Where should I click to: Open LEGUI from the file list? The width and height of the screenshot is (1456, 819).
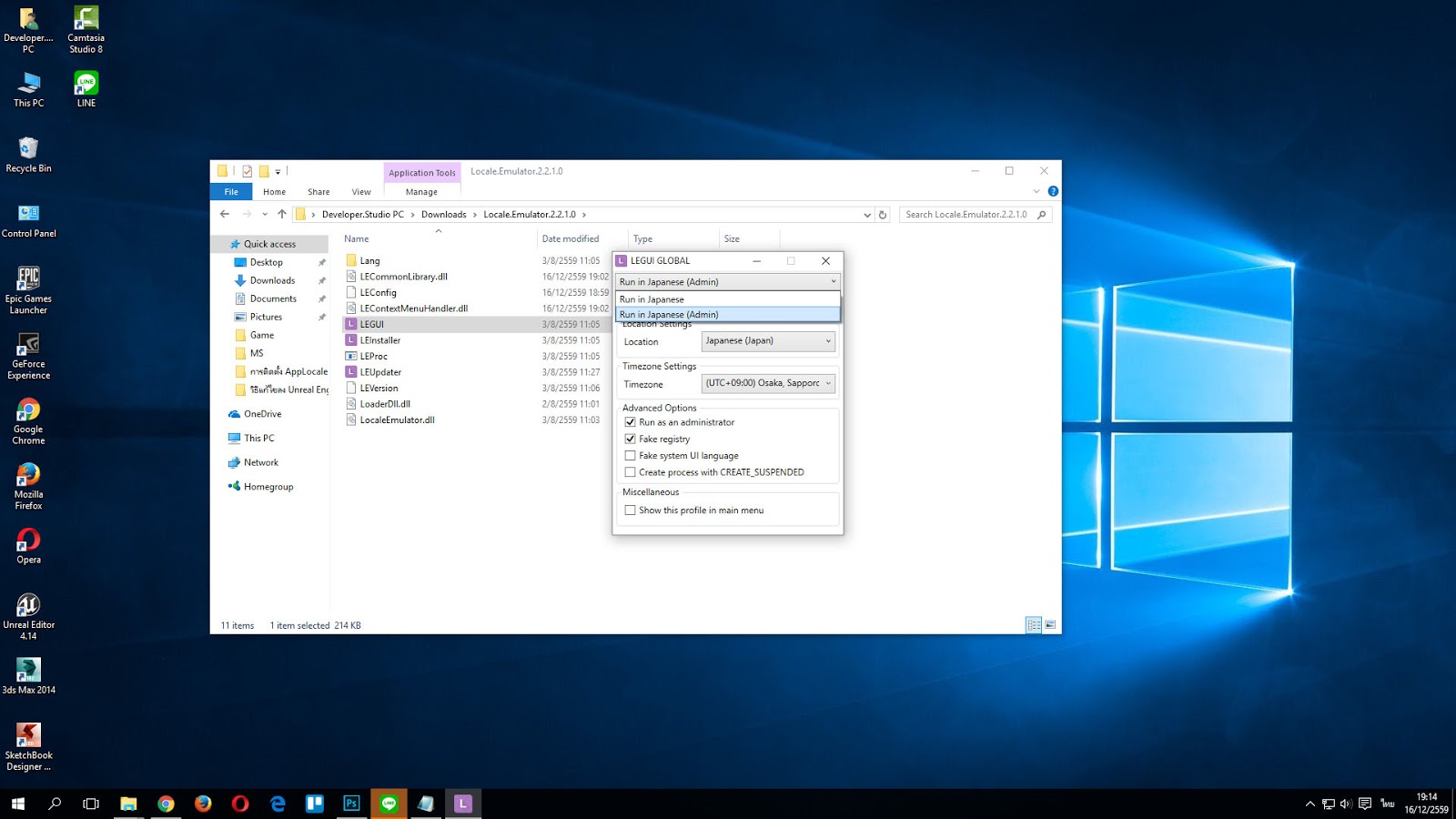coord(371,324)
